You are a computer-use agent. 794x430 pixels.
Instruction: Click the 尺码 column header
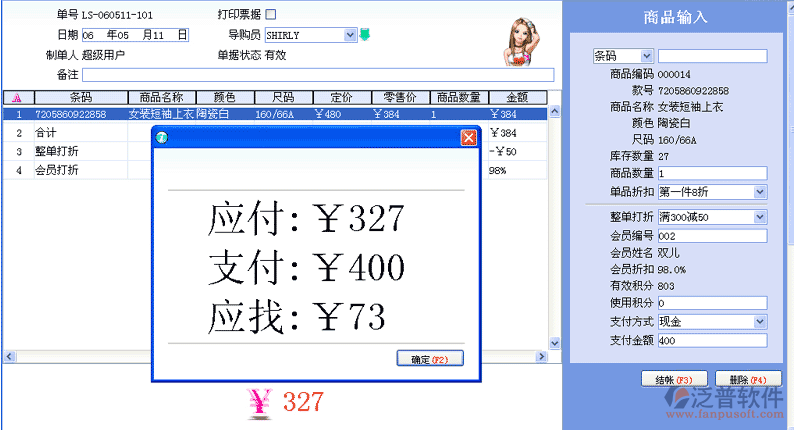[284, 98]
